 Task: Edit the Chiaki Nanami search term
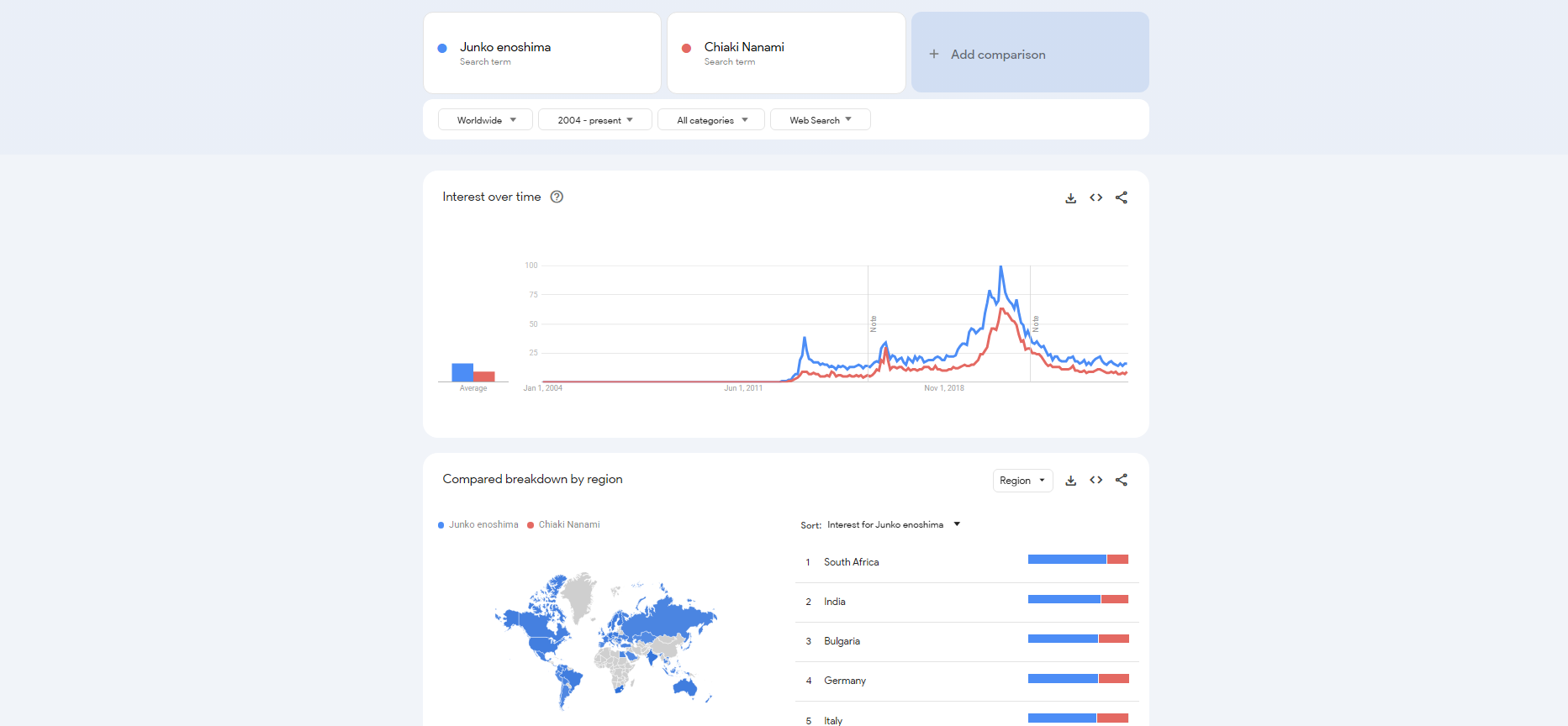click(744, 48)
